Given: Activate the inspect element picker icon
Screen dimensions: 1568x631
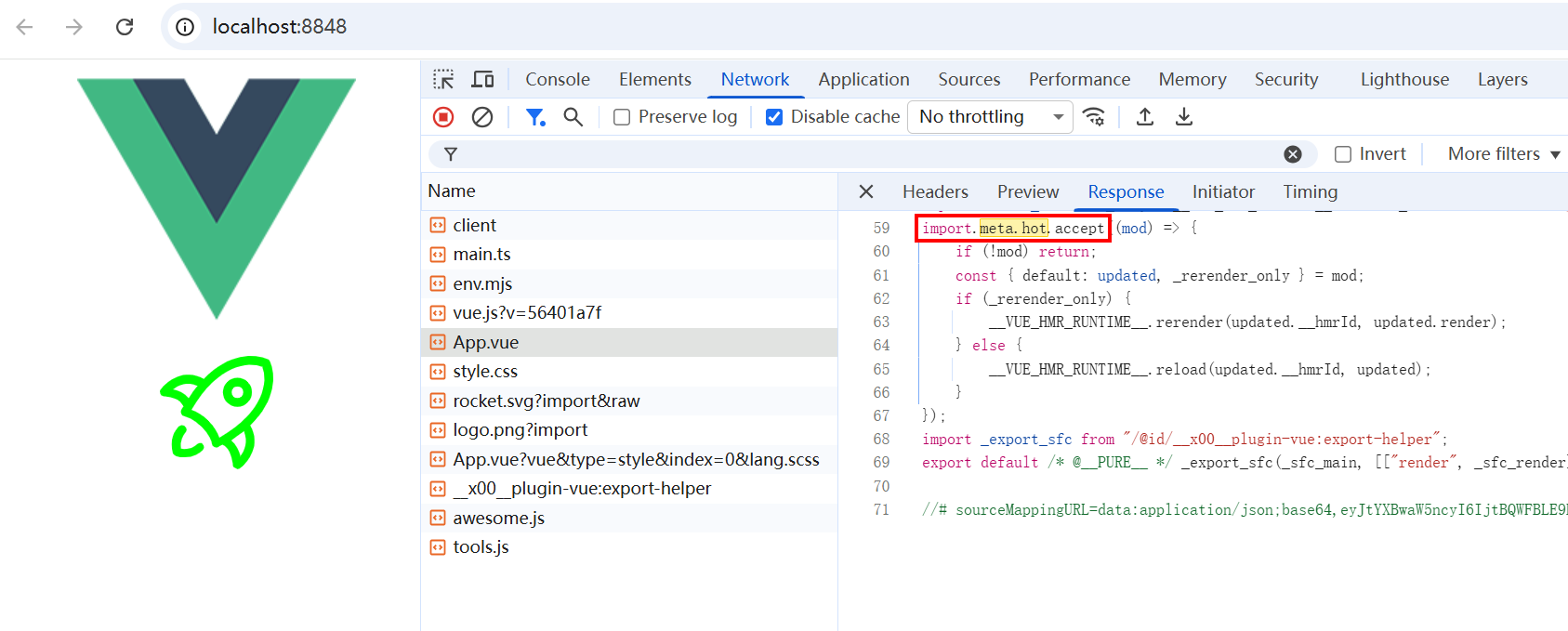Looking at the screenshot, I should pos(443,80).
